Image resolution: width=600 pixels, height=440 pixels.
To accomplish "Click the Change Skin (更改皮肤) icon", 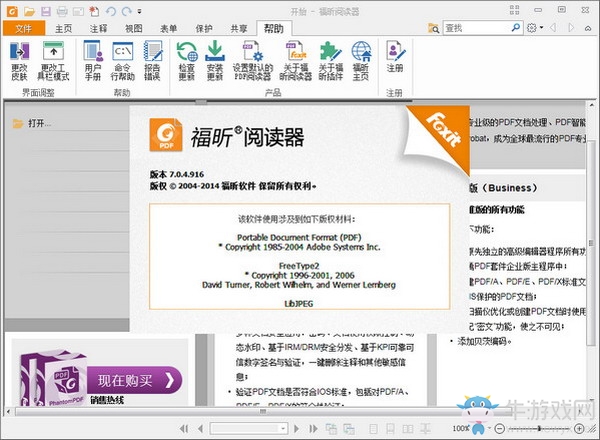I will click(x=20, y=60).
